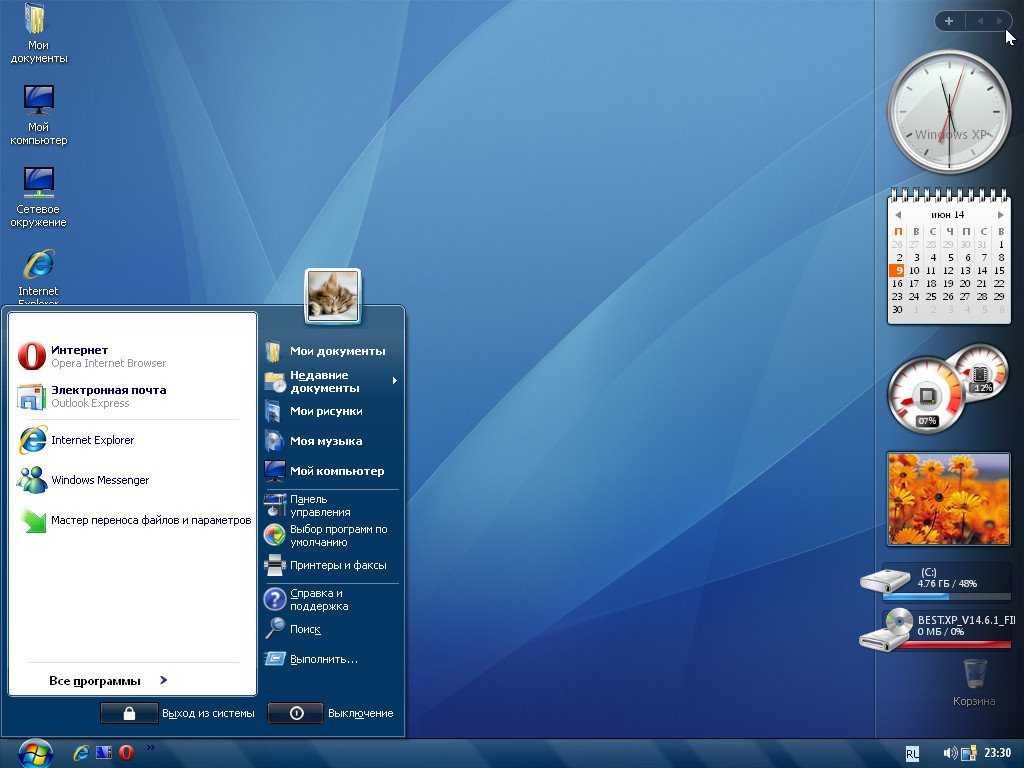This screenshot has width=1024, height=768.
Task: Launch Internet Explorer from Quick Launch
Action: 81,753
